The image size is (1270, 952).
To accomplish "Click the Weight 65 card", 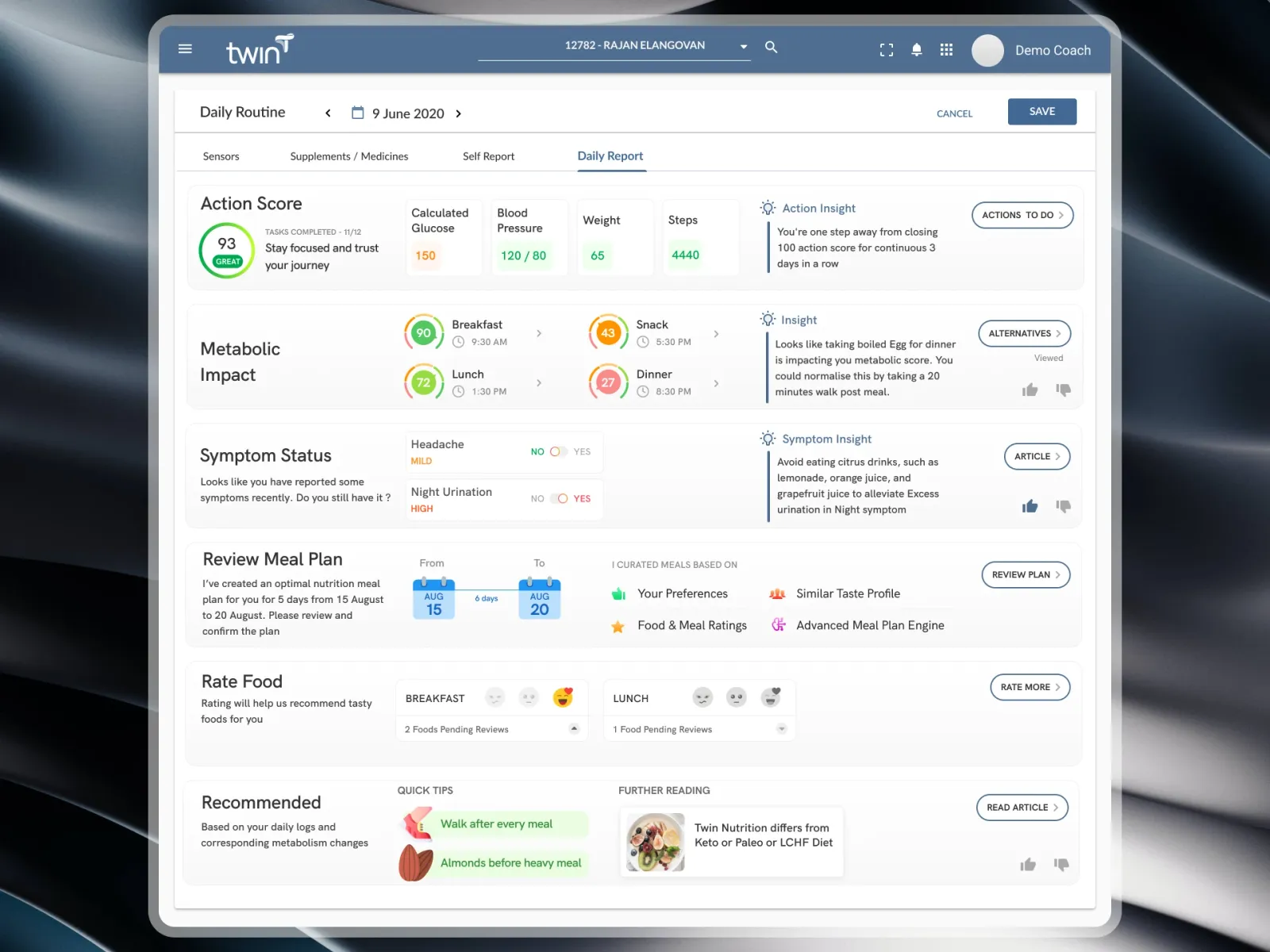I will [615, 237].
